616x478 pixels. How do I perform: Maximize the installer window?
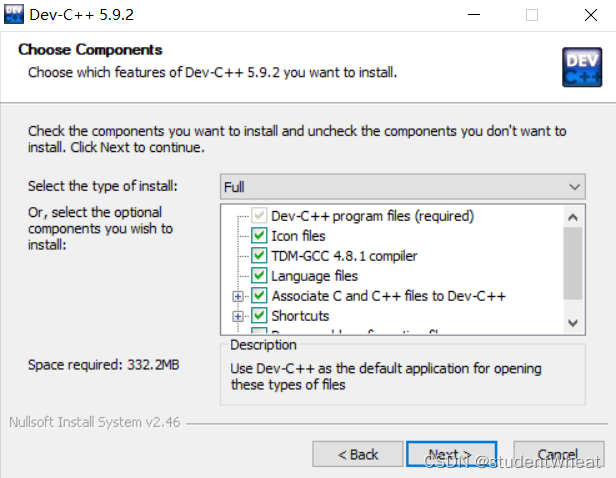click(532, 15)
